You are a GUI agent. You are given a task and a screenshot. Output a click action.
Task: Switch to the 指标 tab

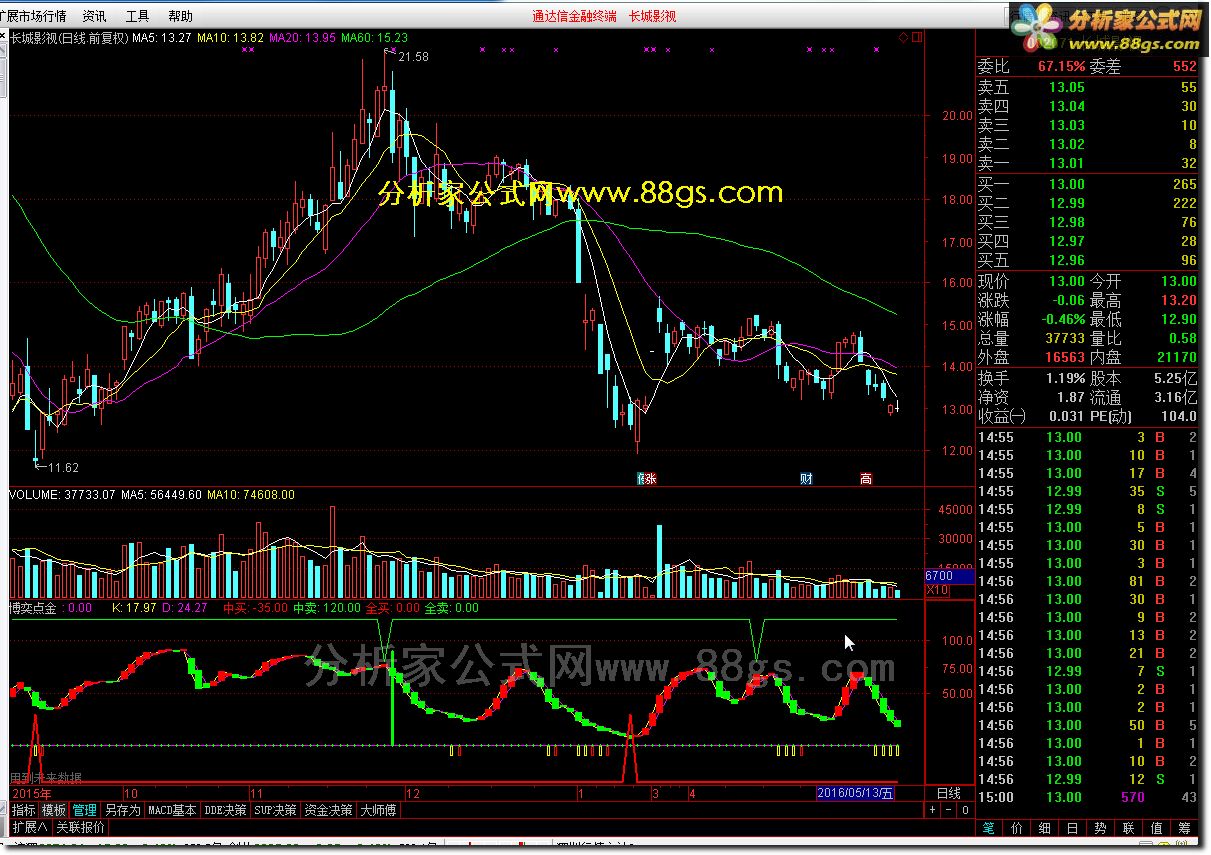coord(24,810)
